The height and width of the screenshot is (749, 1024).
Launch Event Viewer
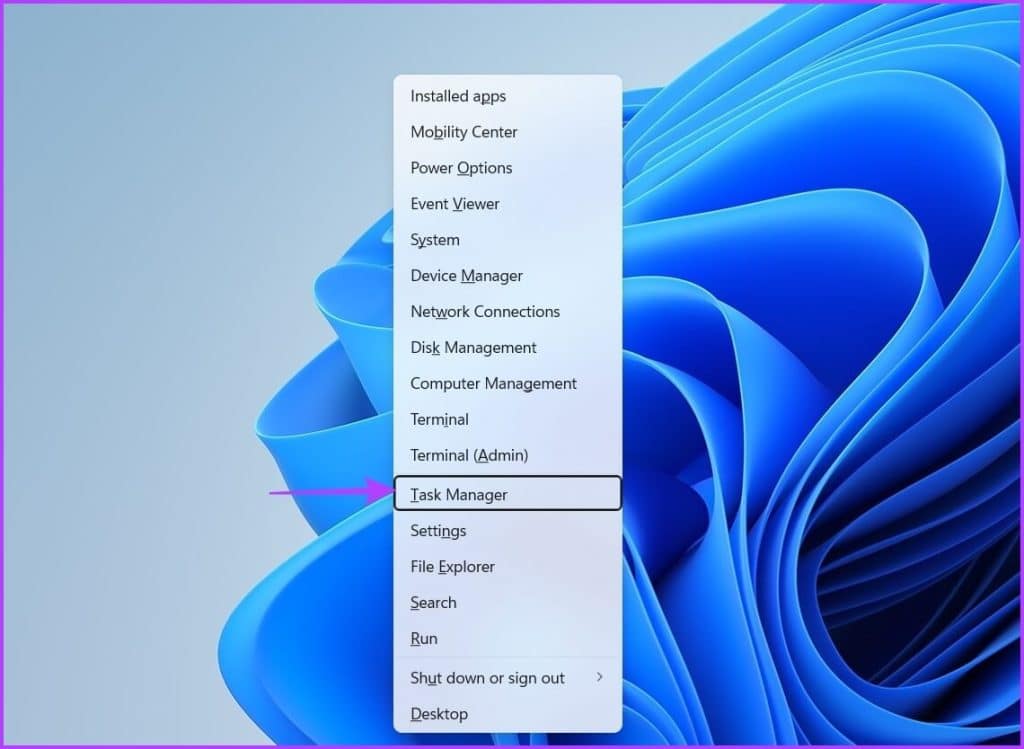click(507, 204)
